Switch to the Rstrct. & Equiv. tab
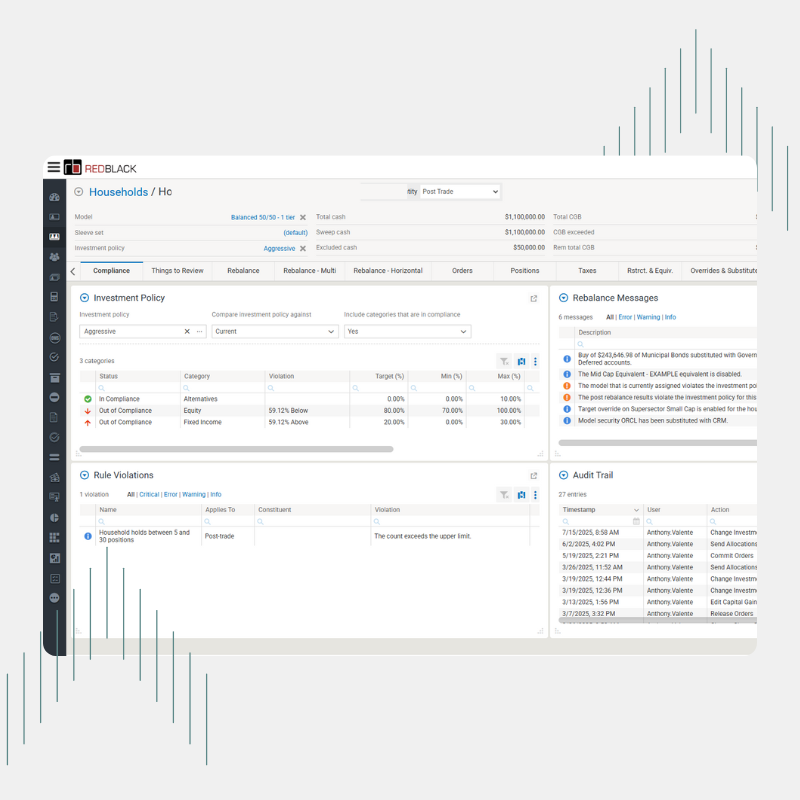800x800 pixels. (649, 271)
